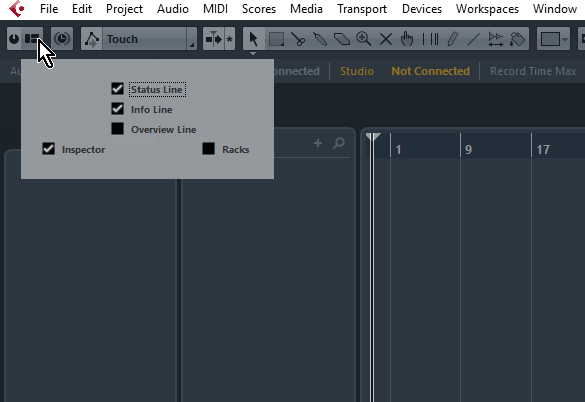The image size is (585, 402).
Task: Open the Touch automation mode dropdown
Action: click(150, 39)
